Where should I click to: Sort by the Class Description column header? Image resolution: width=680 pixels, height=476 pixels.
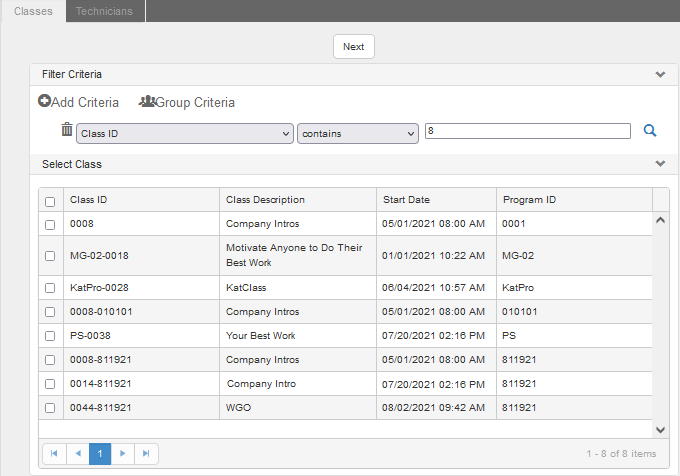pyautogui.click(x=298, y=200)
